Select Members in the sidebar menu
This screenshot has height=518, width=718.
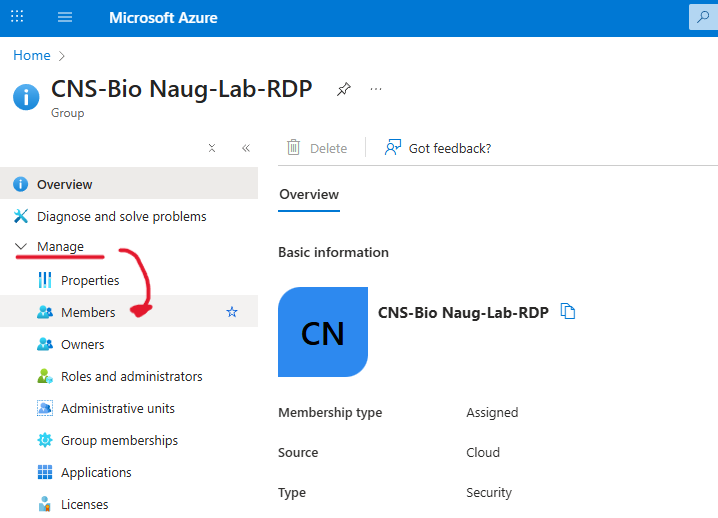click(88, 312)
